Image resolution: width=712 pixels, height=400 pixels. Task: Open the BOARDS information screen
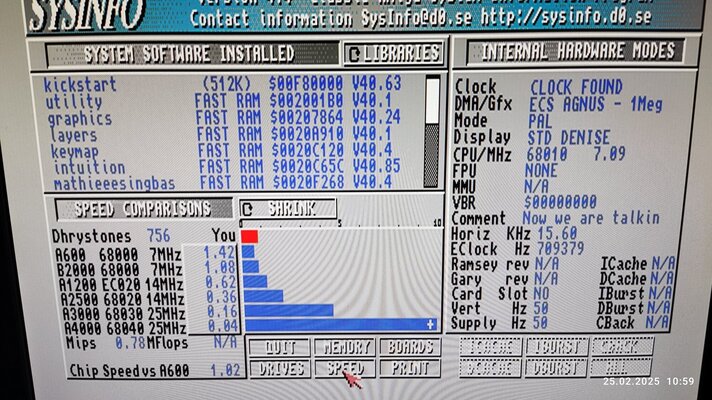(408, 348)
